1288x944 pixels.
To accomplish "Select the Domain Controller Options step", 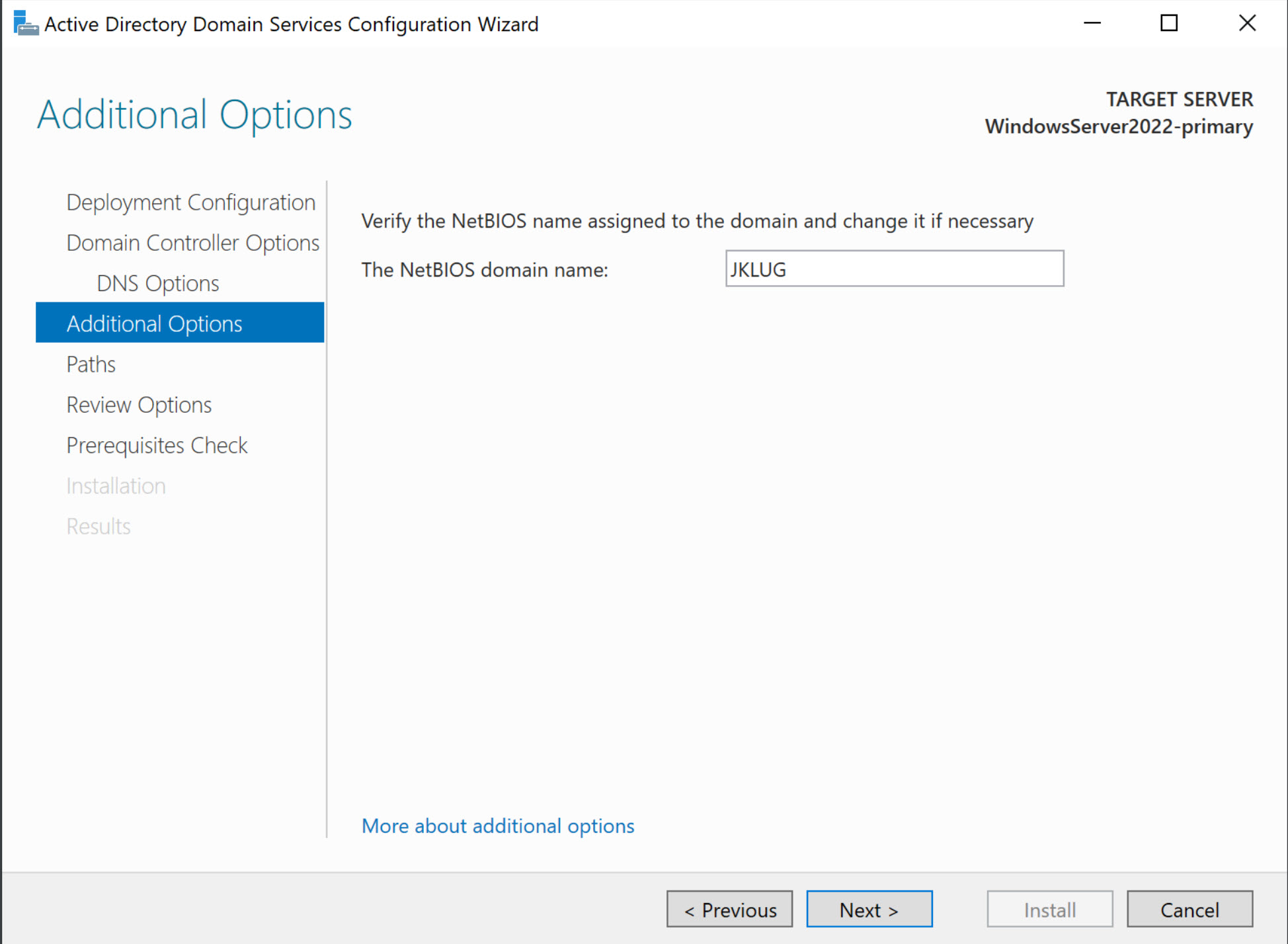I will tap(192, 242).
